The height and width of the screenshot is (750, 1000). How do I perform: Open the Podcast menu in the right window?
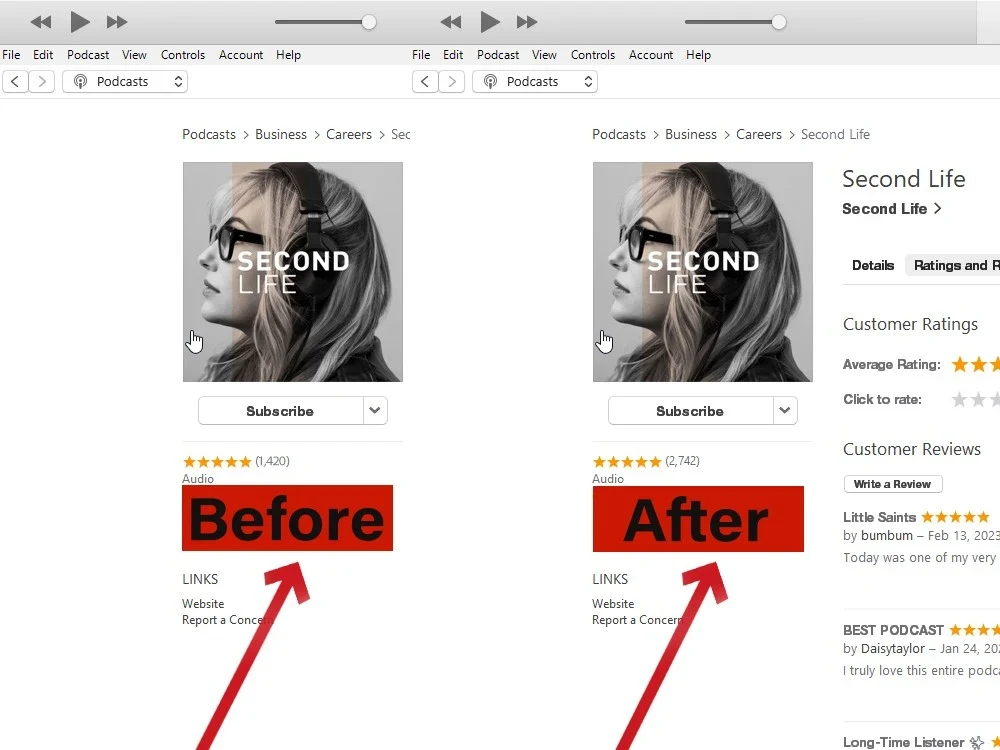[498, 55]
